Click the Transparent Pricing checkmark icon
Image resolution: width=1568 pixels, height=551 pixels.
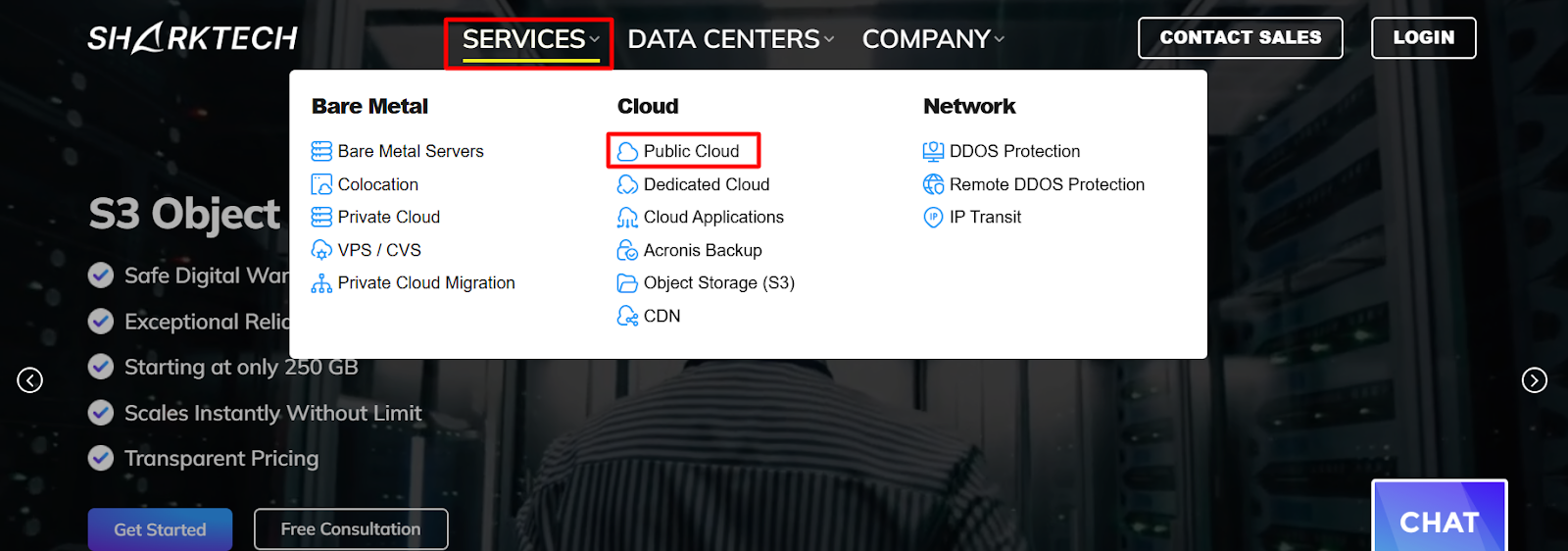(101, 458)
